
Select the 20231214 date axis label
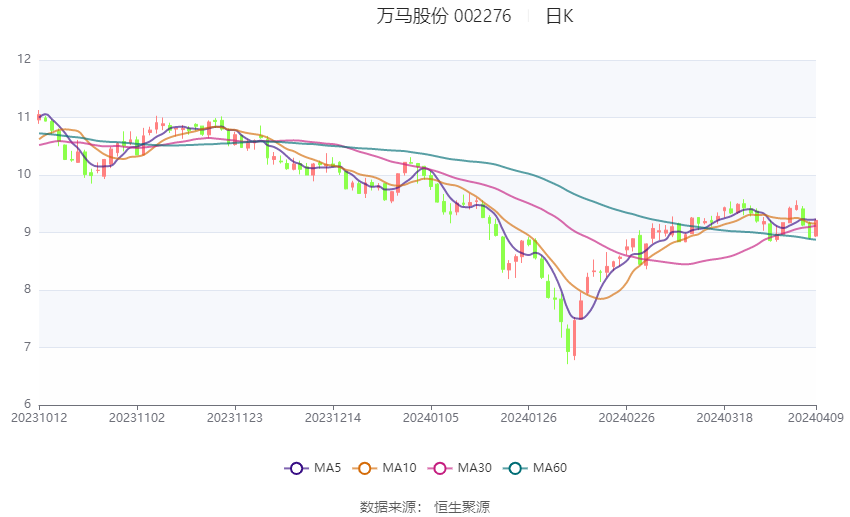click(x=333, y=418)
